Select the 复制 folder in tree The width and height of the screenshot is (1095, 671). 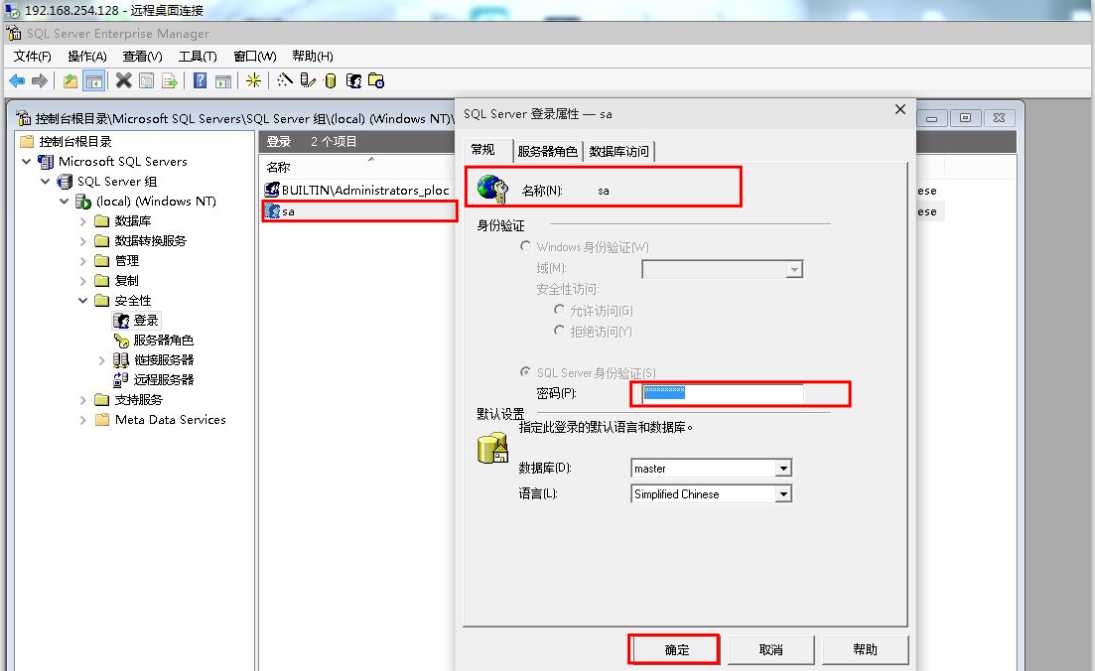(127, 281)
